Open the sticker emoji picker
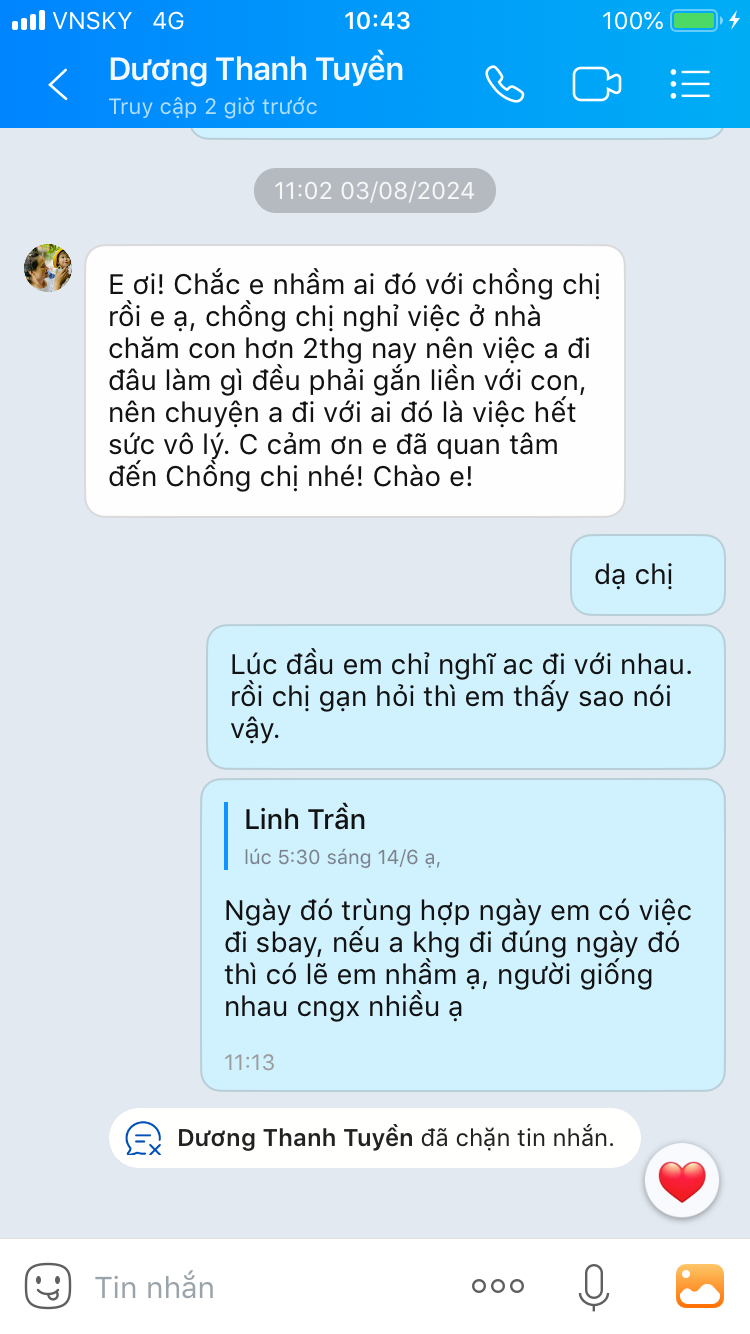Viewport: 750px width, 1334px height. [48, 1286]
